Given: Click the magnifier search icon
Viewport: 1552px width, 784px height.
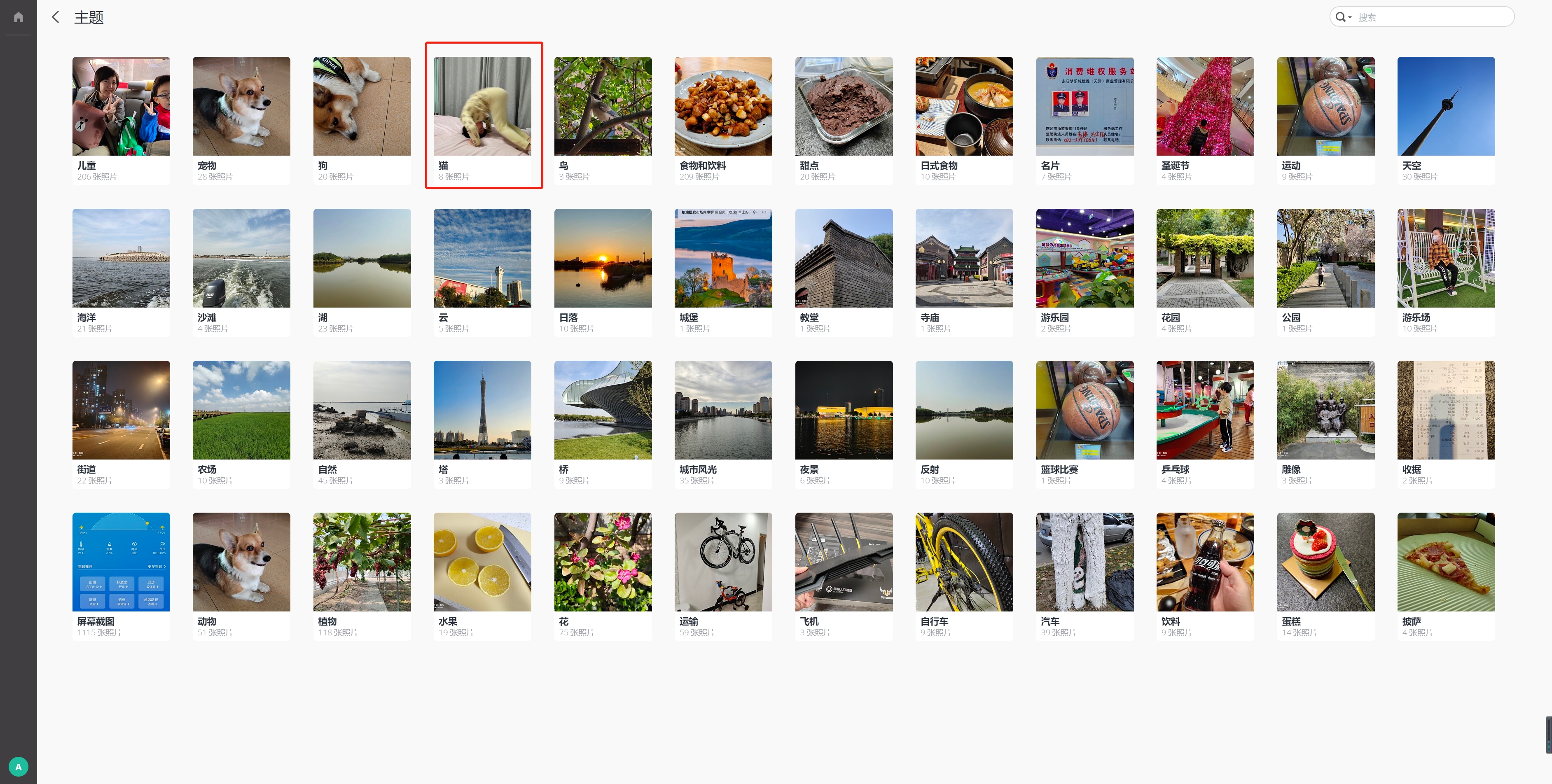Looking at the screenshot, I should click(x=1340, y=17).
